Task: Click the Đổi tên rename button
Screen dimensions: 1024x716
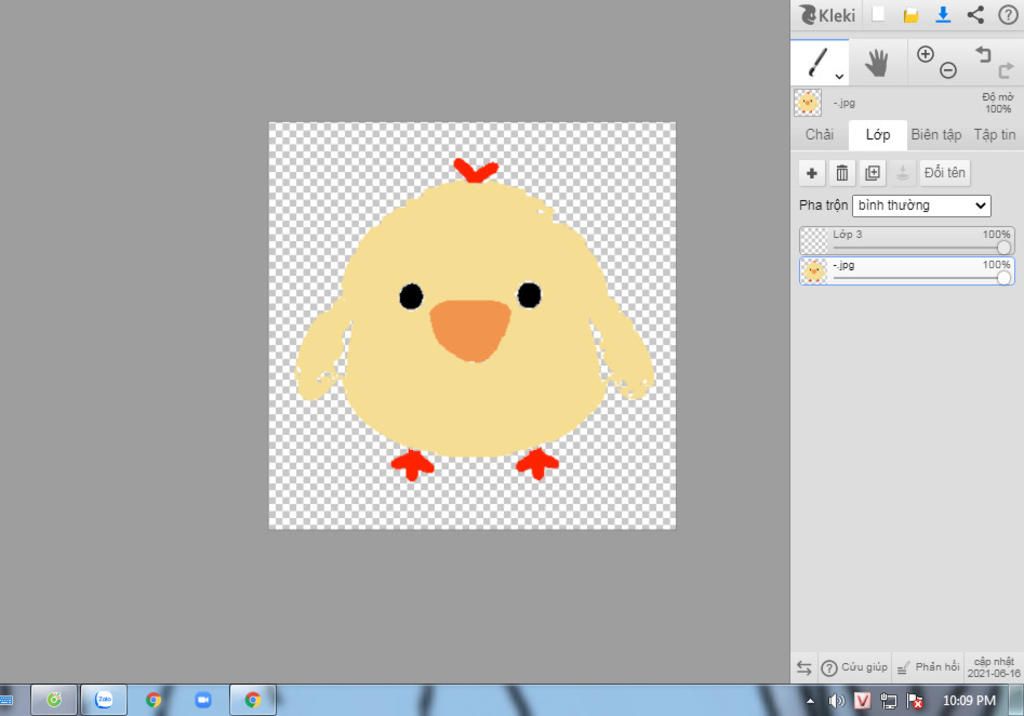Action: click(944, 173)
